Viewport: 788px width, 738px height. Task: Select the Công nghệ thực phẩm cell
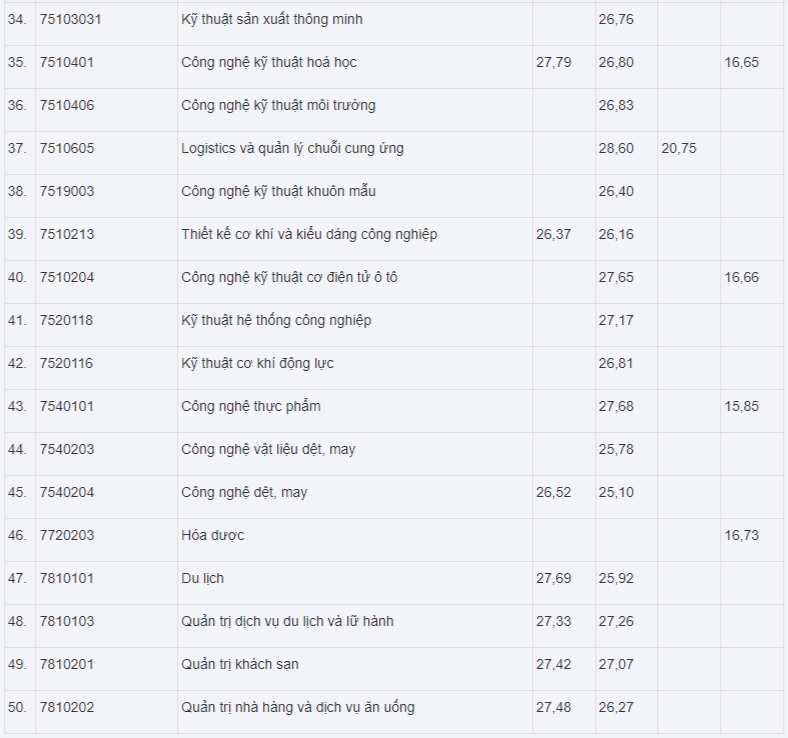click(x=251, y=406)
